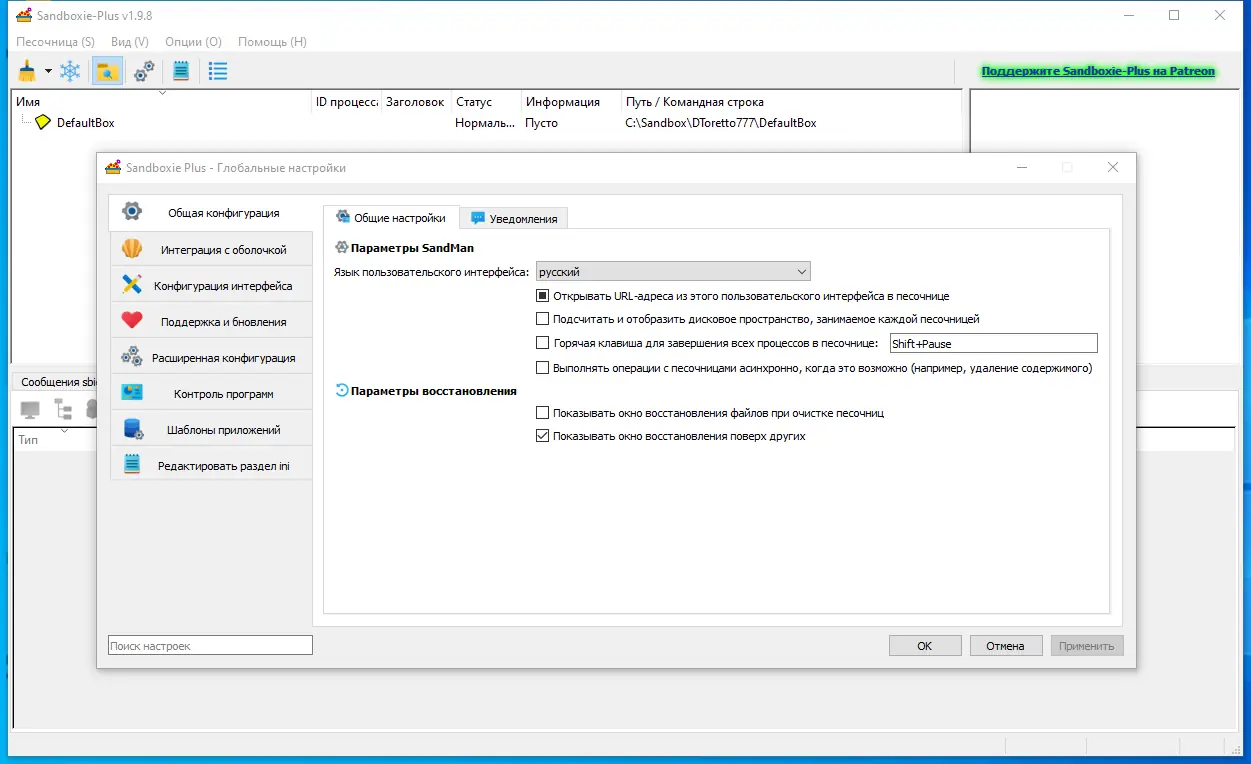Click the shell icon for Интеграция с оболочкой
The height and width of the screenshot is (764, 1251).
click(x=132, y=249)
